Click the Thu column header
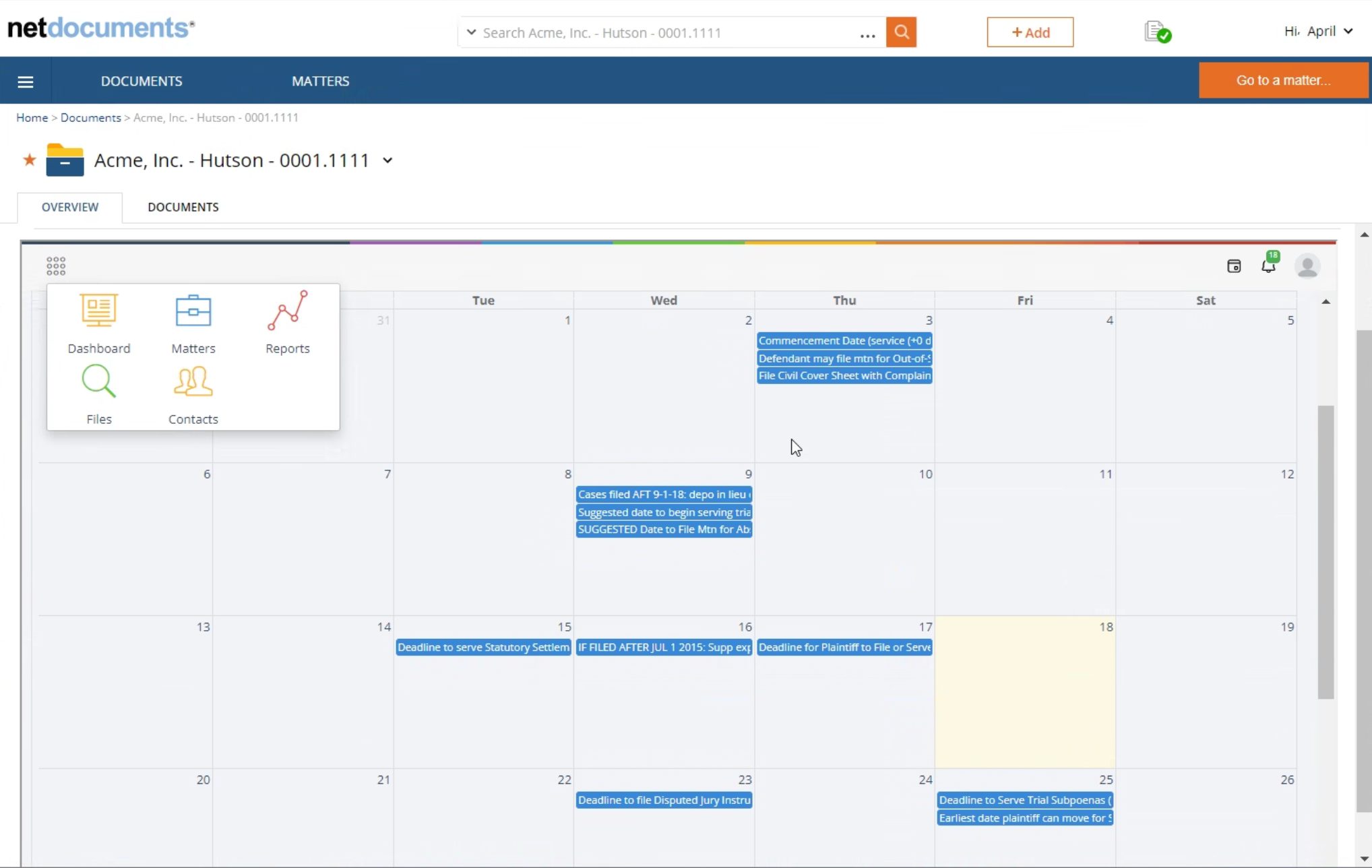This screenshot has width=1372, height=868. [844, 301]
